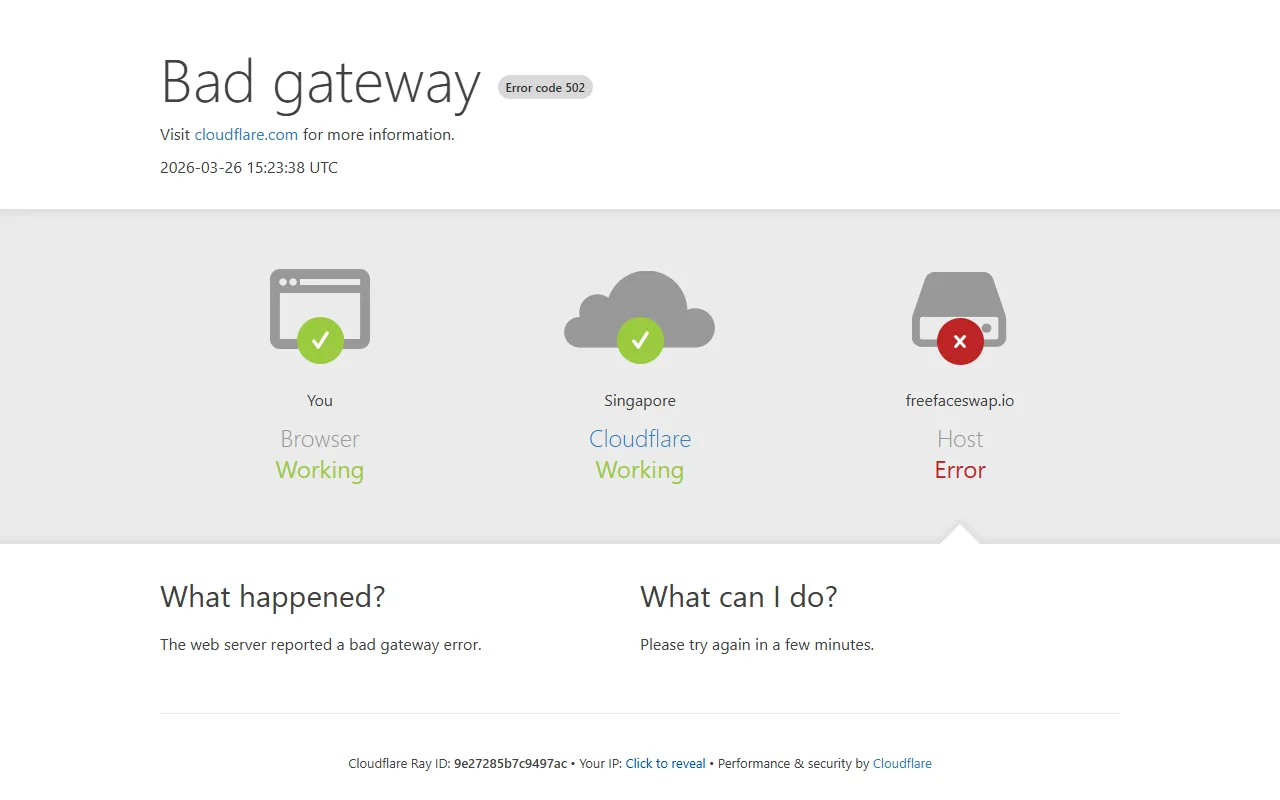This screenshot has width=1280, height=800.
Task: Select the freefaceswap.io host label
Action: click(960, 400)
